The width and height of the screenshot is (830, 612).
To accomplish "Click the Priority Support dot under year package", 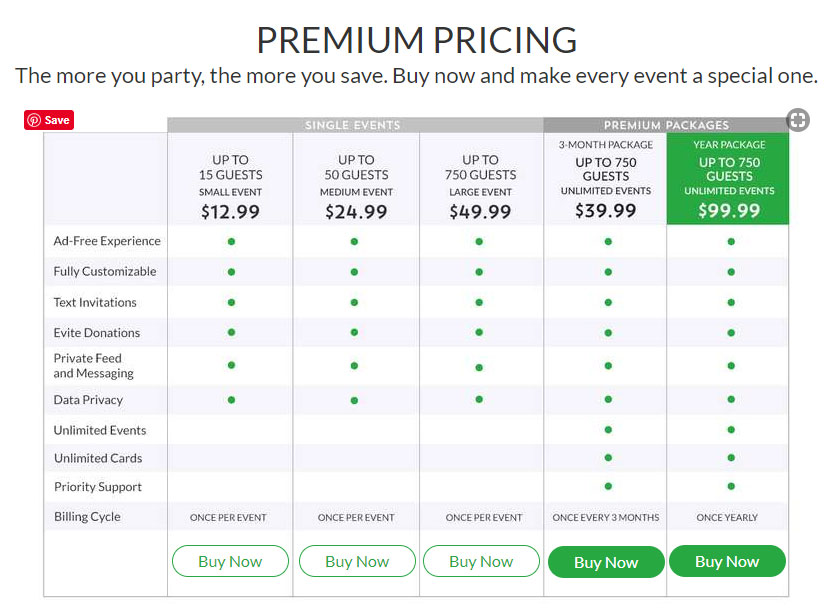I will tap(731, 486).
